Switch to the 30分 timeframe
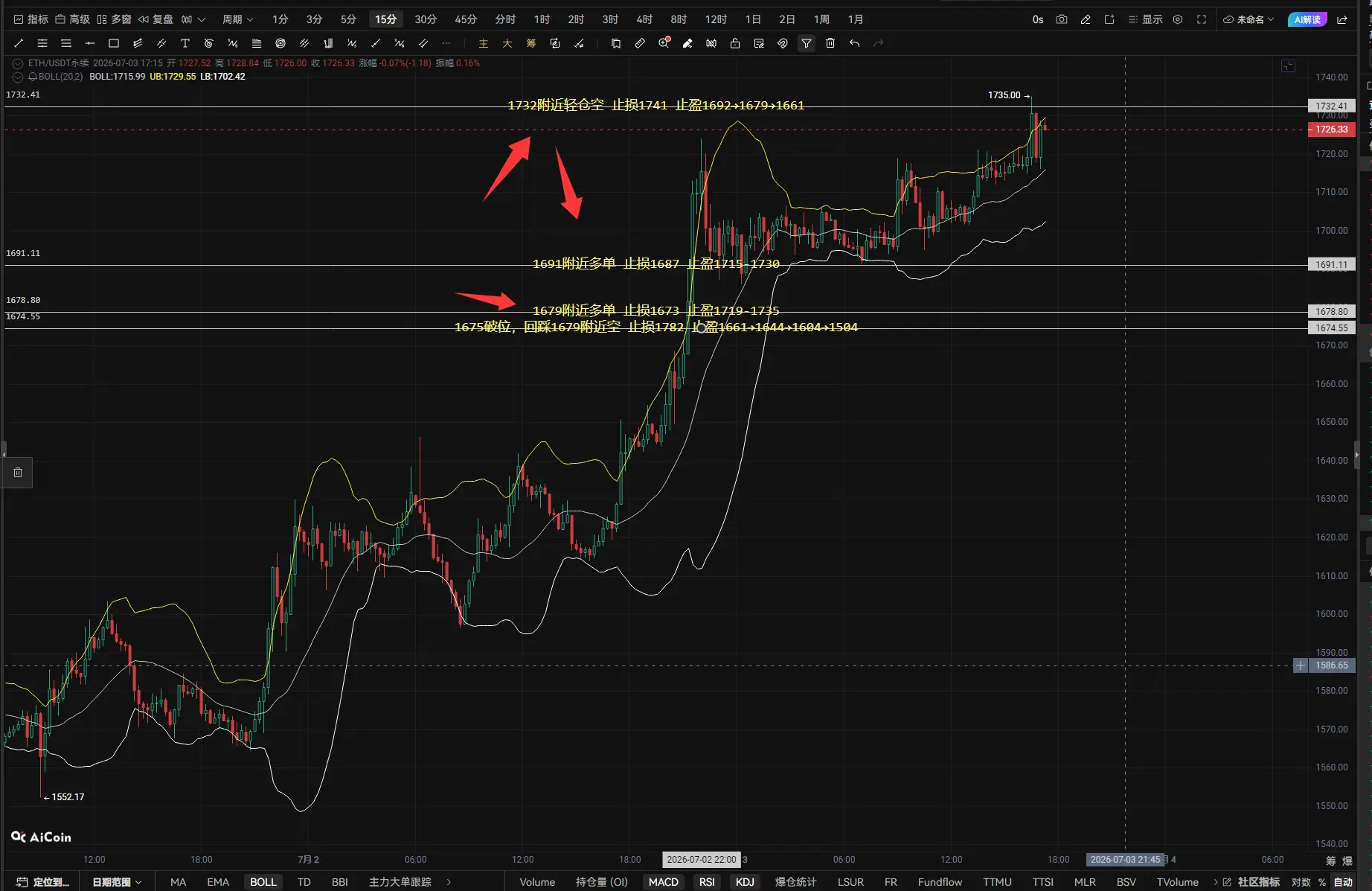Image resolution: width=1372 pixels, height=891 pixels. pos(426,19)
